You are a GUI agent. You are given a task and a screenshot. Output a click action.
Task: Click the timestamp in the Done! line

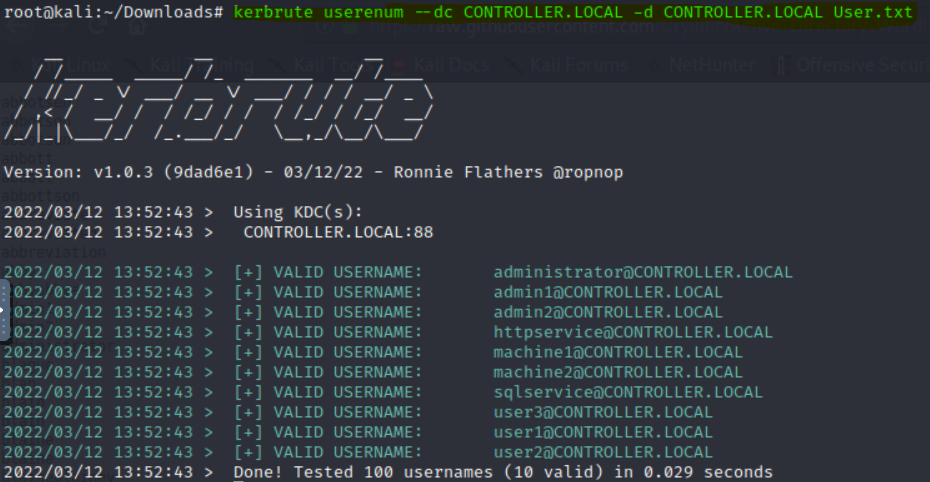(98, 473)
